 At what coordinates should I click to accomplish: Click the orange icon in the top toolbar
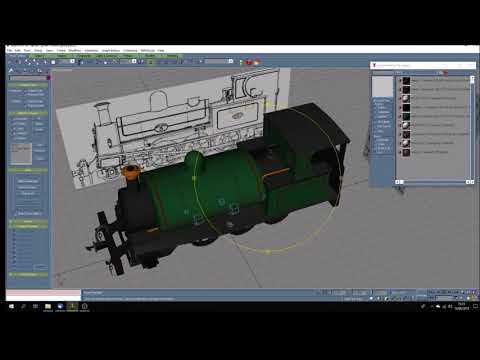[257, 62]
